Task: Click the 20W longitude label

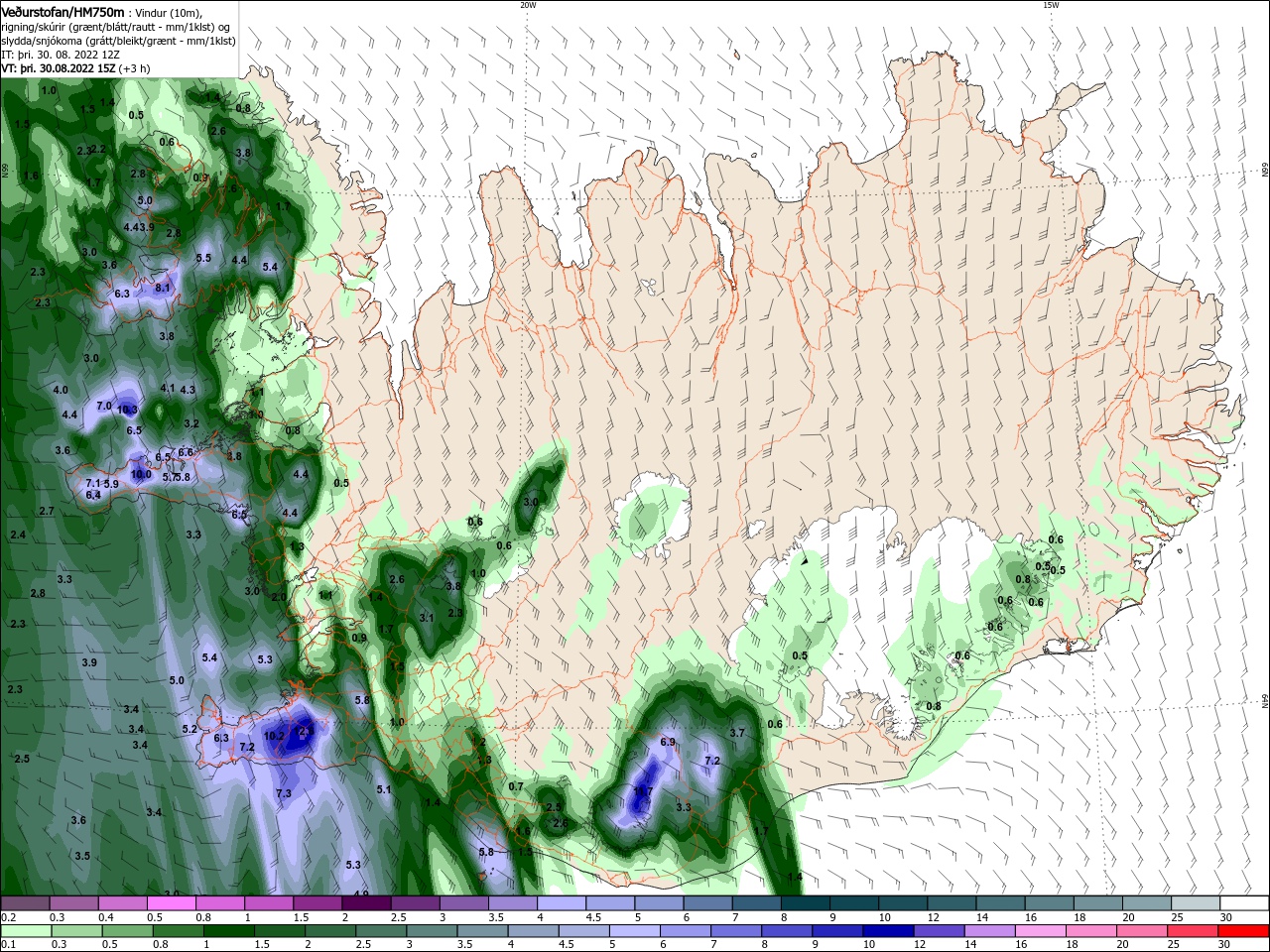Action: click(x=528, y=5)
